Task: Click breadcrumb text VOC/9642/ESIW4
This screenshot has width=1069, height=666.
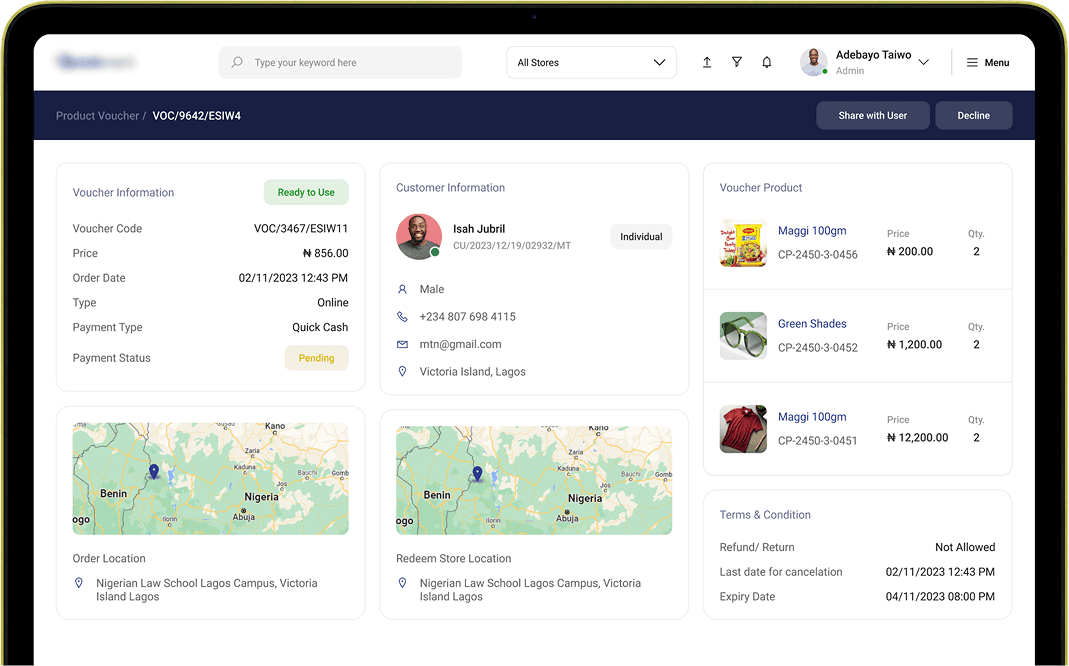Action: tap(196, 116)
